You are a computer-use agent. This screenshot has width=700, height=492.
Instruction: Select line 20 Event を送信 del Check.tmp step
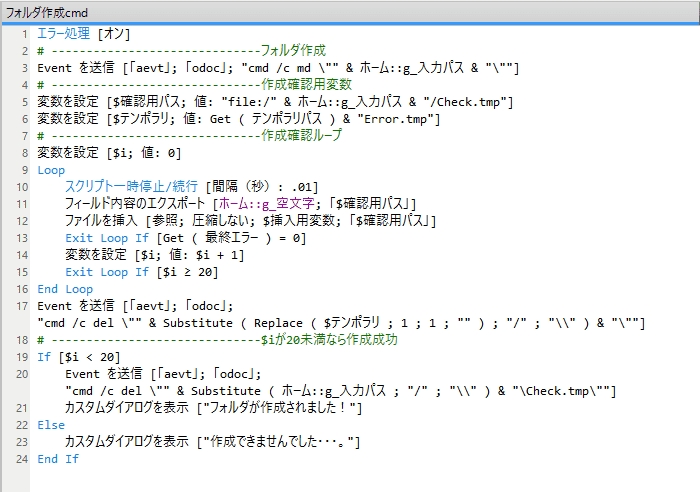coord(341,382)
